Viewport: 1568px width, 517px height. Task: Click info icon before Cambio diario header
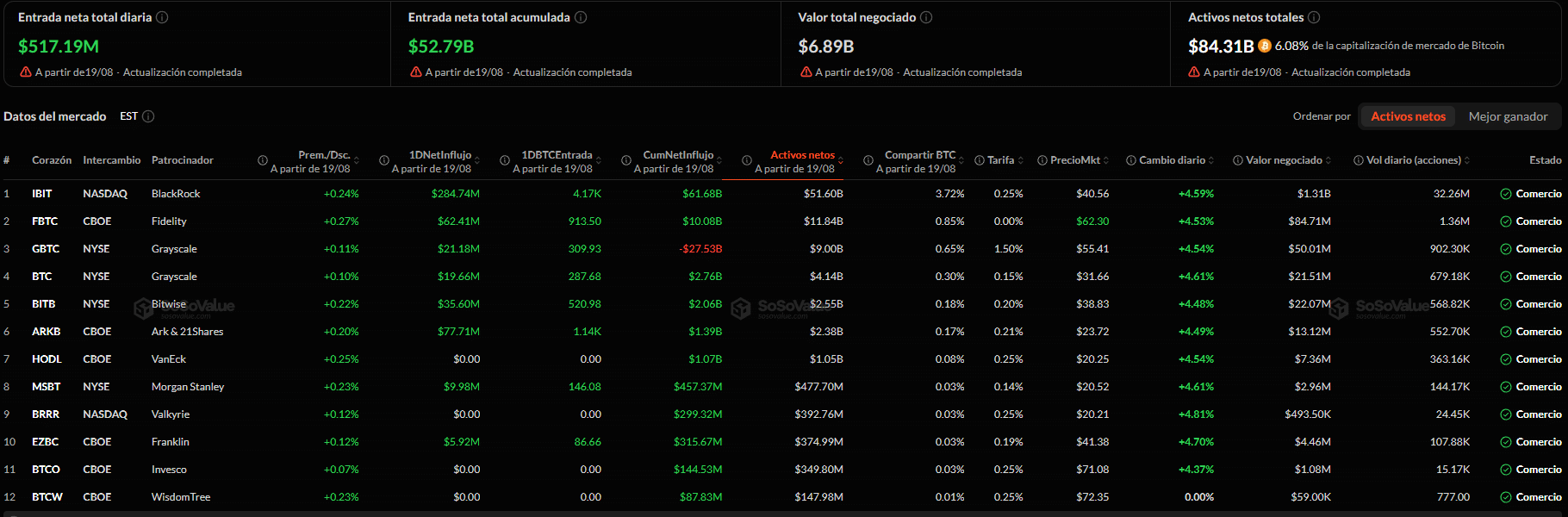[1131, 160]
